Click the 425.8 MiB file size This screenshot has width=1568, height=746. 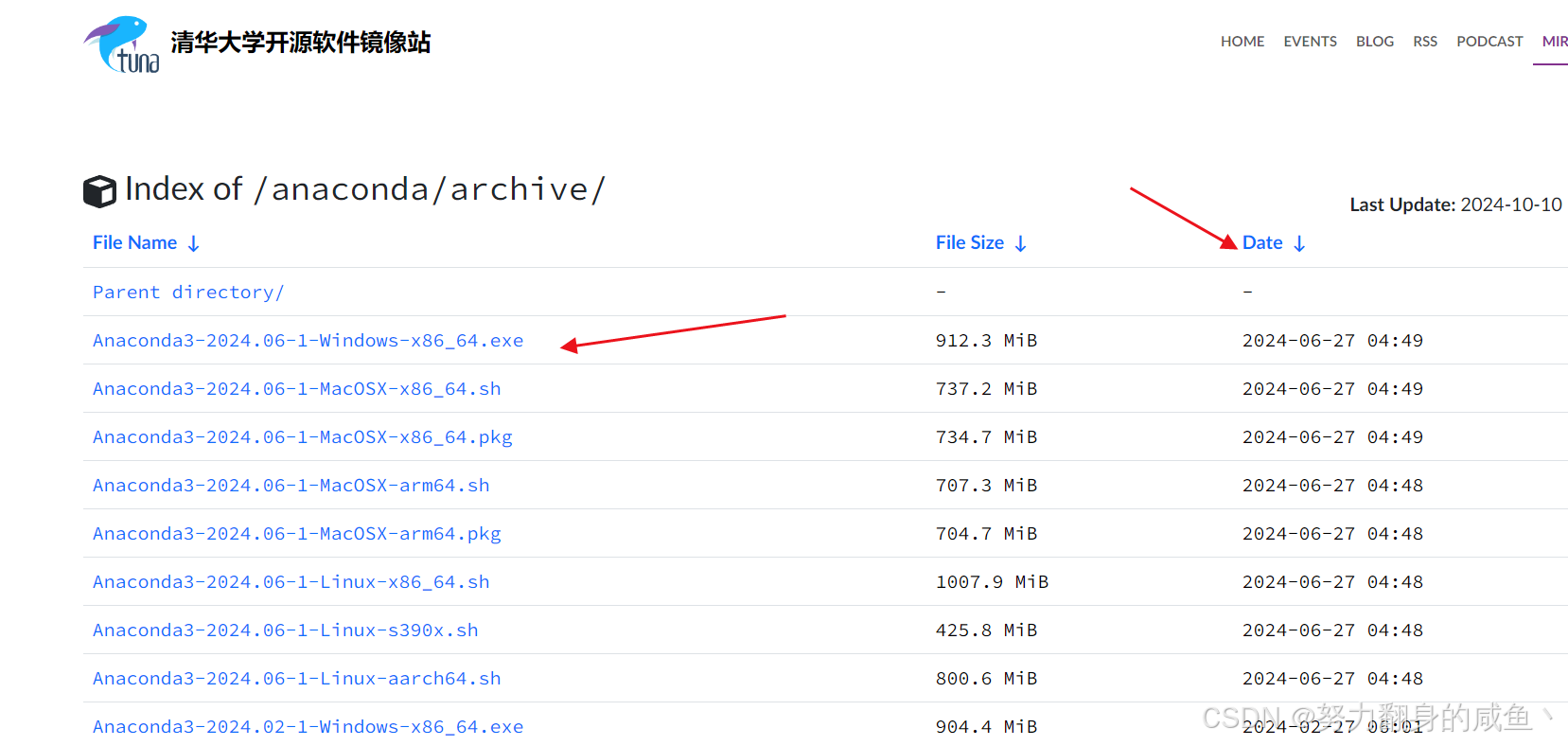click(x=986, y=630)
